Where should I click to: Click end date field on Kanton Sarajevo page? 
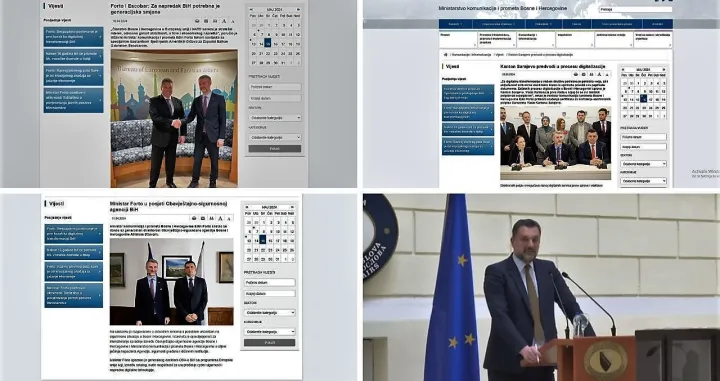[x=643, y=147]
